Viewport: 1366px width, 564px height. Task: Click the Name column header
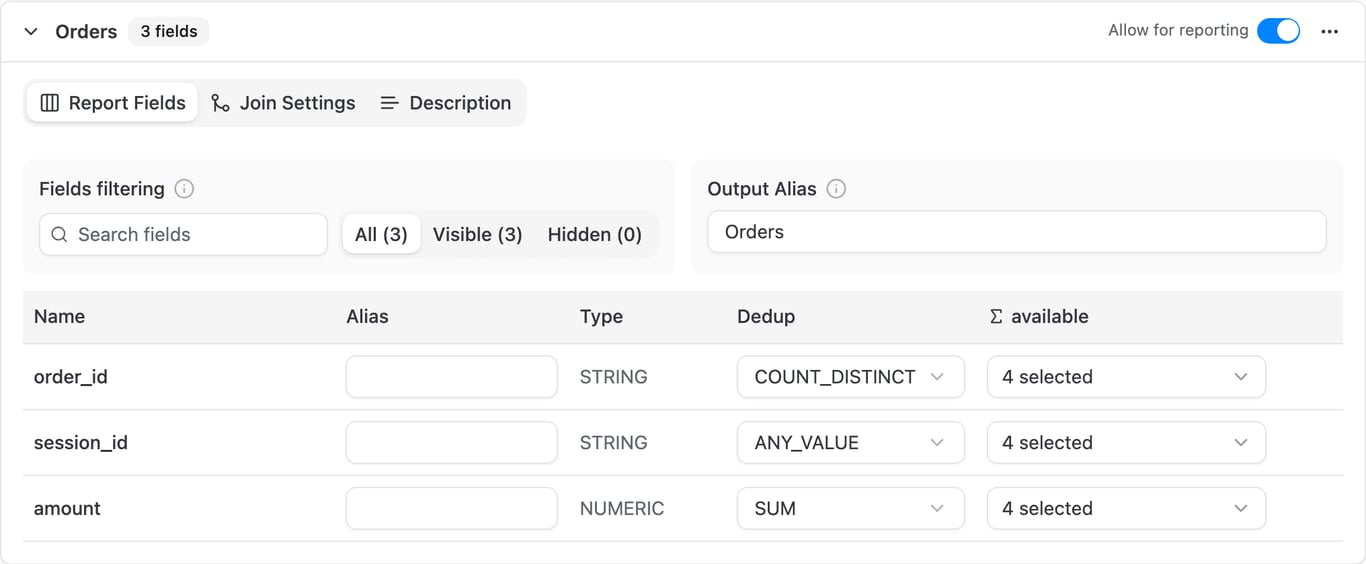click(x=59, y=316)
